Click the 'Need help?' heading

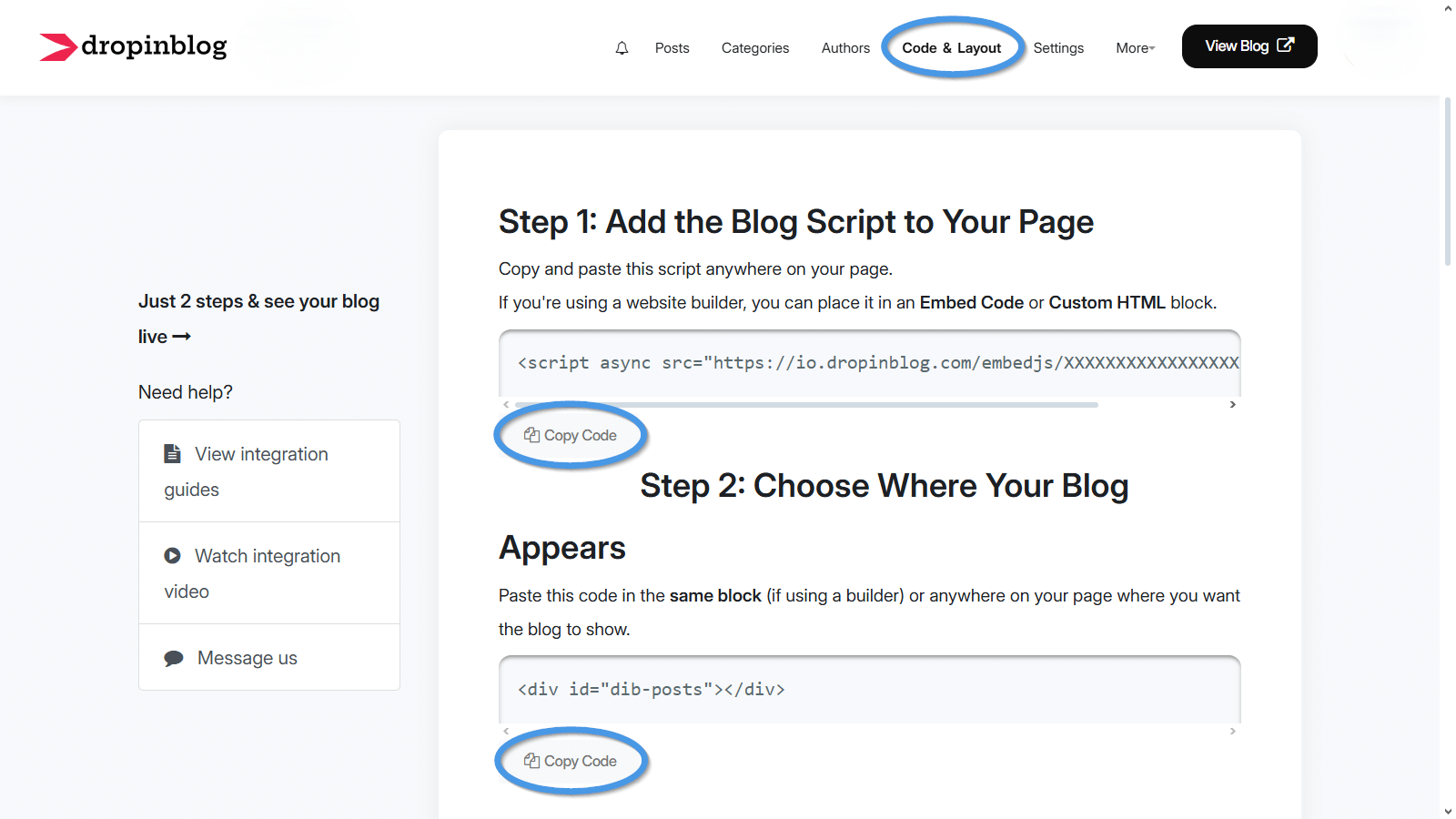pos(186,392)
